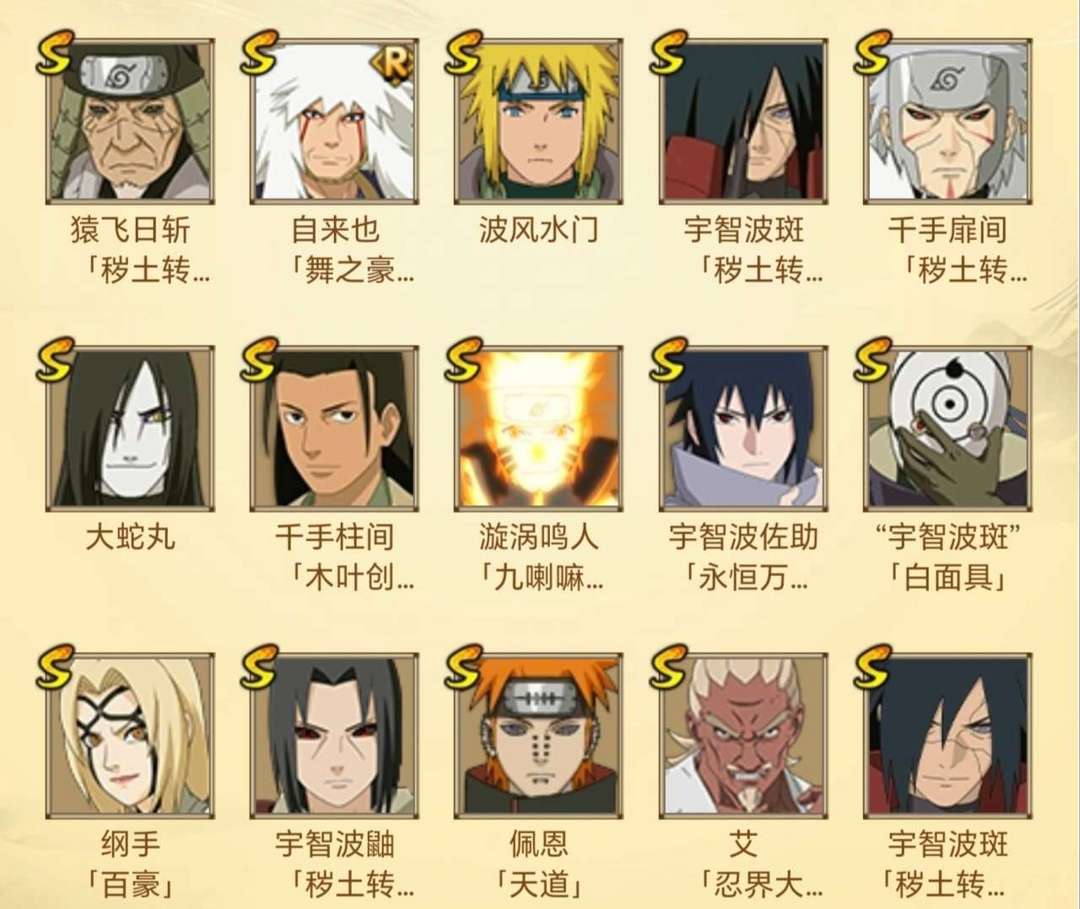Screen dimensions: 1080x909
Task: Pick the 大蛇丸 pale-faced portrait
Action: tap(129, 428)
